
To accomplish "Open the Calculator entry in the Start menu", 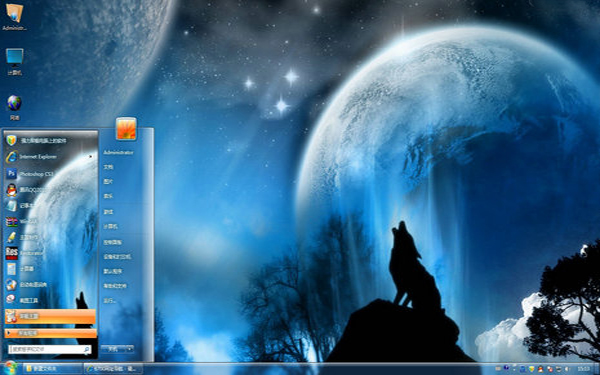I will coord(50,269).
